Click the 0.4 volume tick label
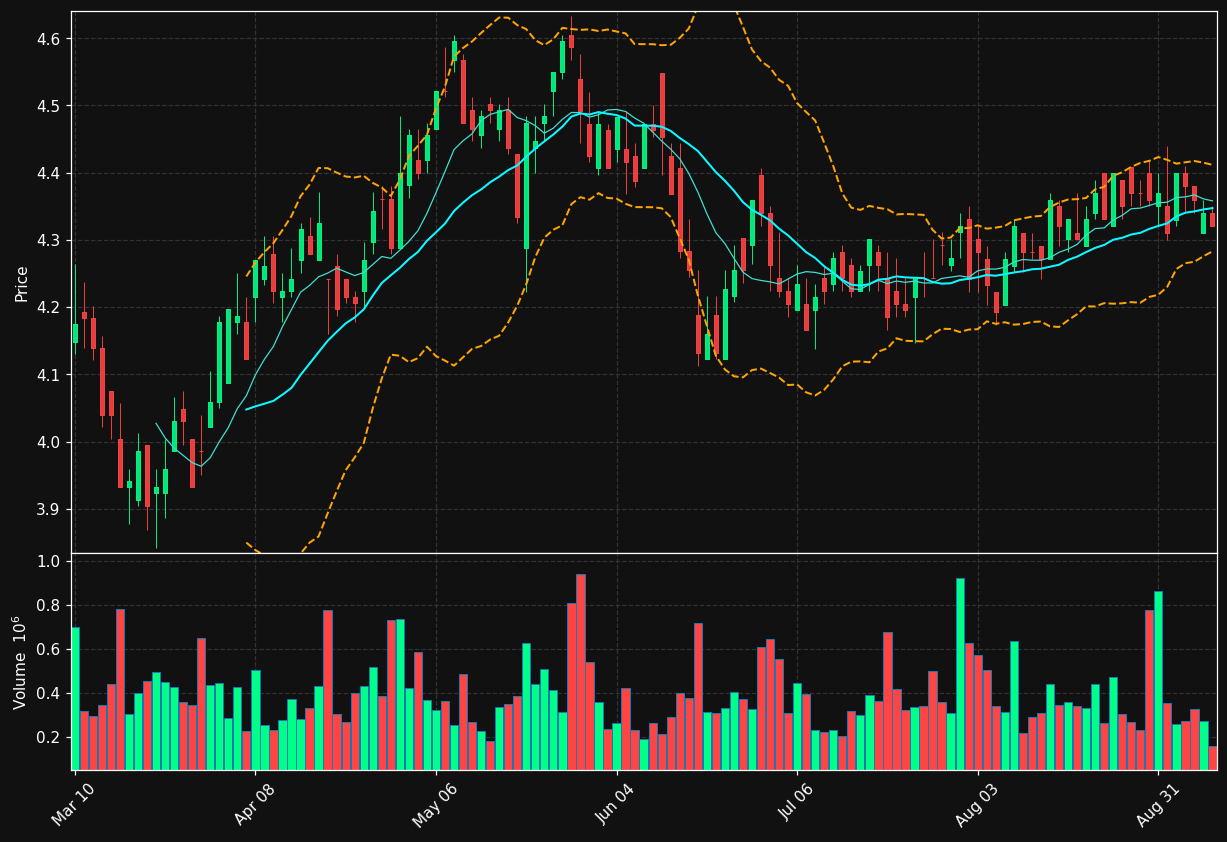The height and width of the screenshot is (842, 1227). click(49, 694)
